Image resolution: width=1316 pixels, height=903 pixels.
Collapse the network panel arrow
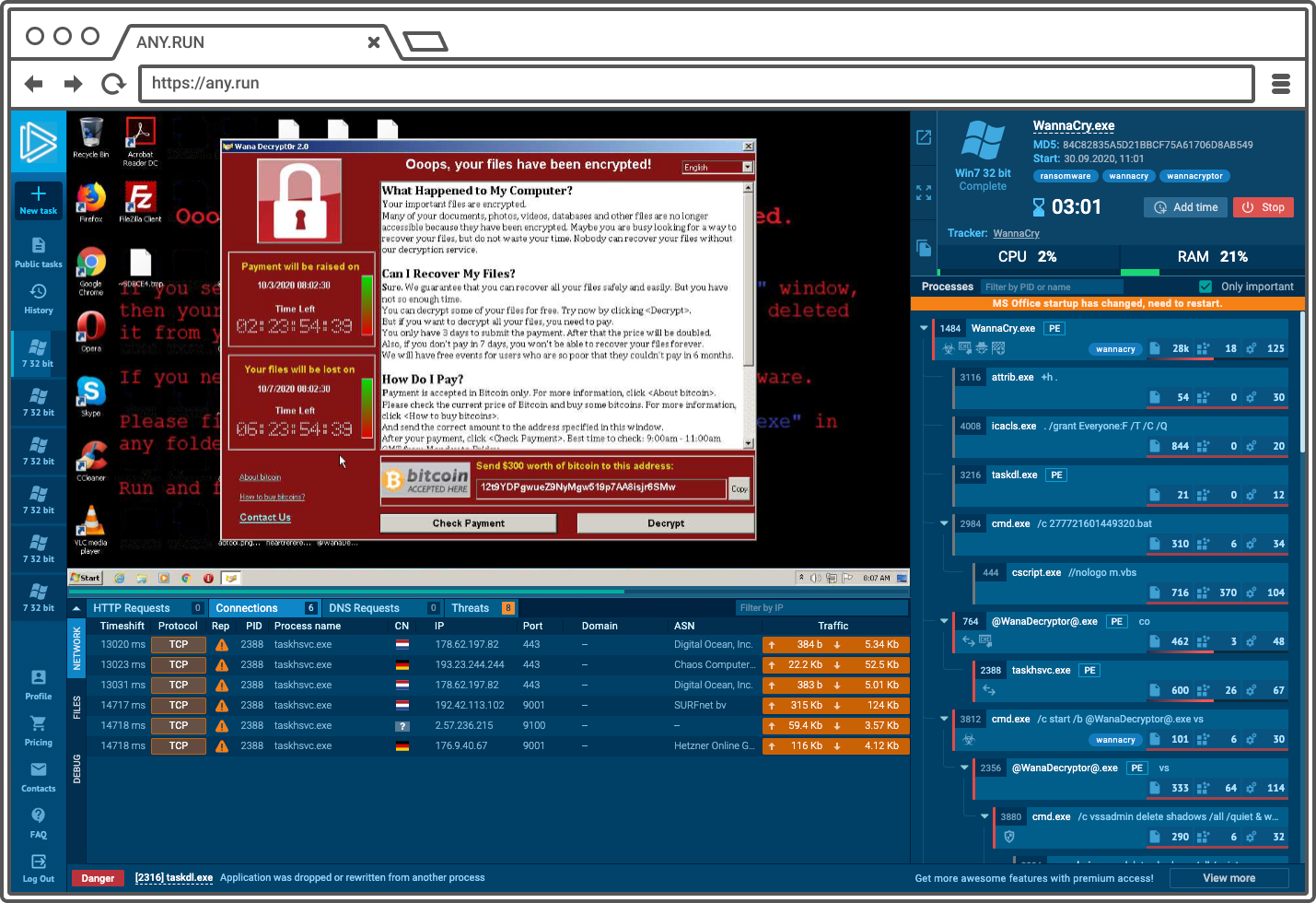click(x=77, y=608)
